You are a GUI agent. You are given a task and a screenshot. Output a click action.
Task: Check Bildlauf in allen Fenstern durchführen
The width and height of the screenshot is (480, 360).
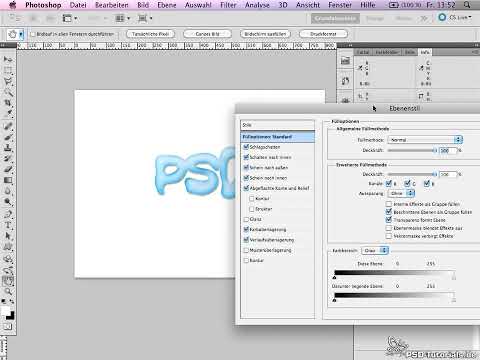(33, 34)
